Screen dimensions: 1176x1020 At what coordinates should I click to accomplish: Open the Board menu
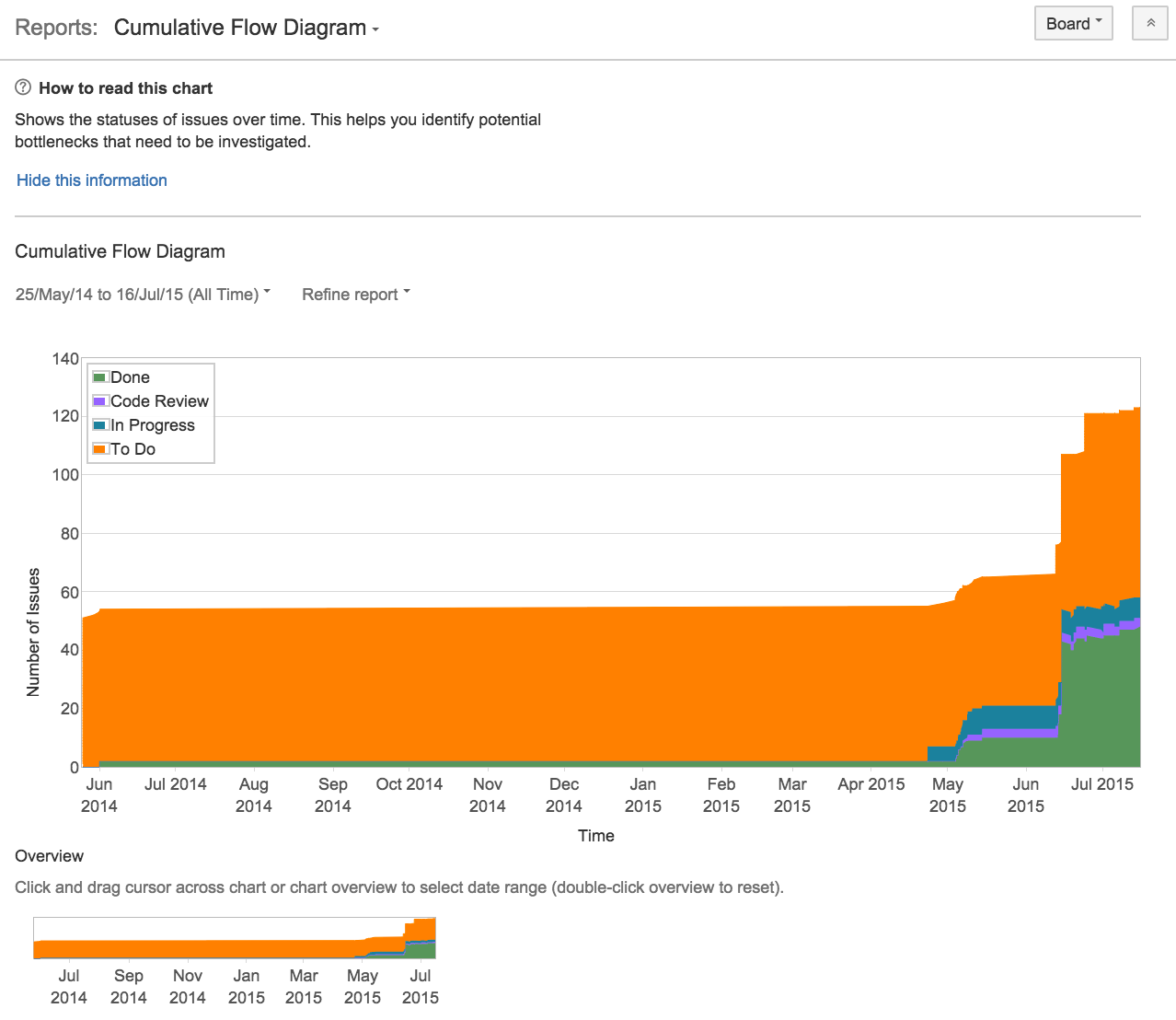tap(1072, 23)
